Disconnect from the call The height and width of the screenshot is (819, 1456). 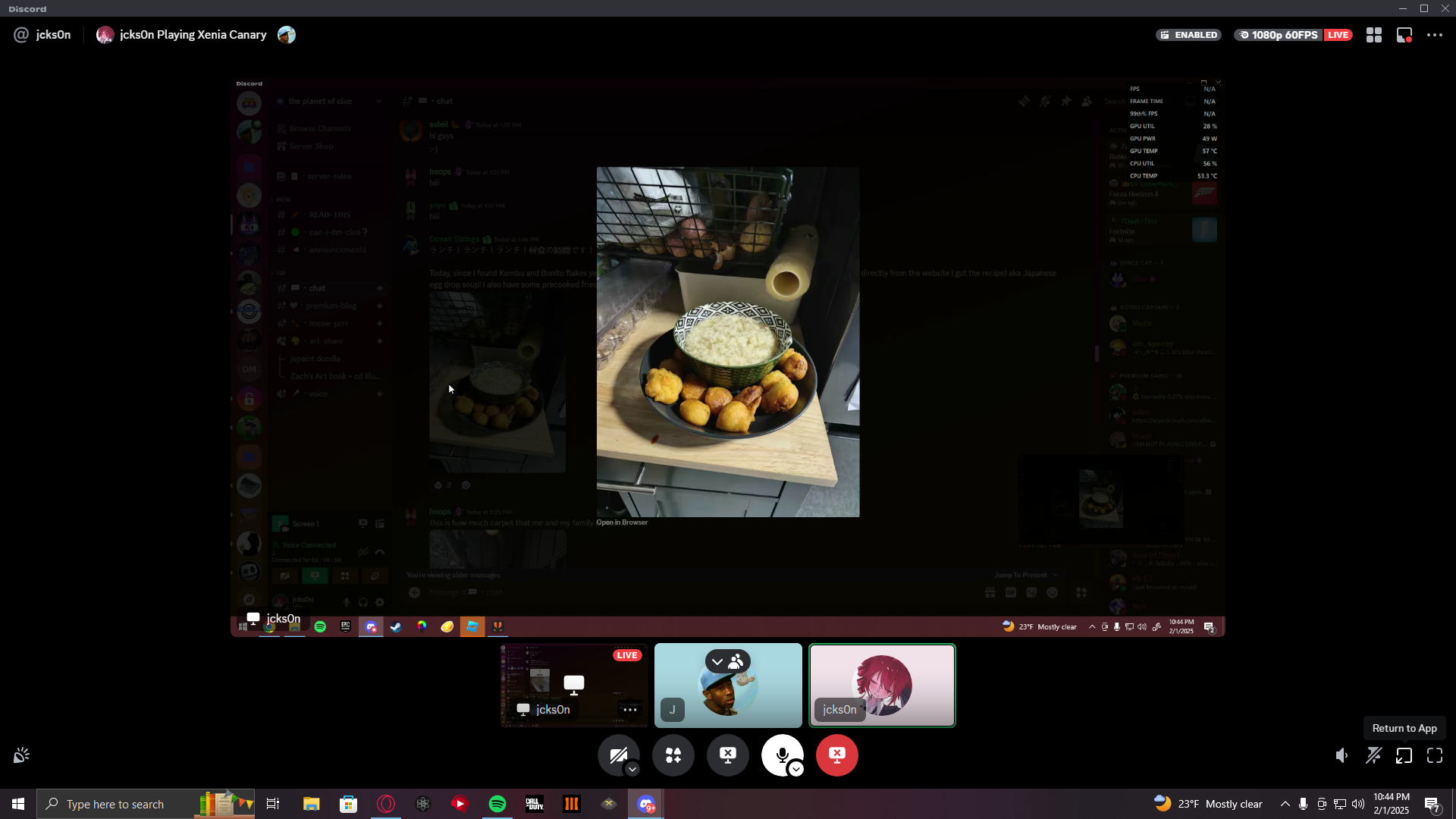click(x=837, y=755)
